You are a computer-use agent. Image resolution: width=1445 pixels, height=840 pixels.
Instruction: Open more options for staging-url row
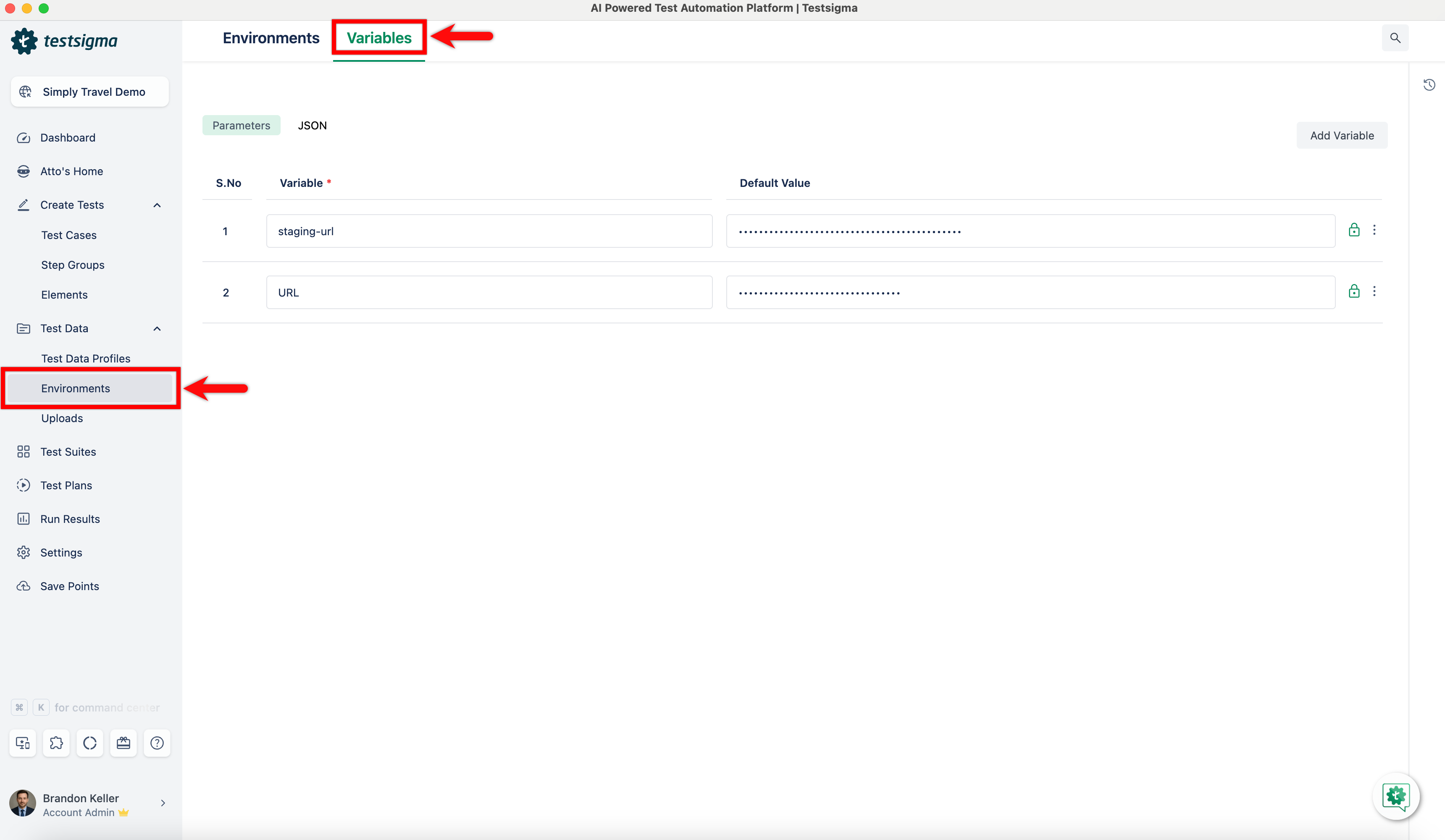coord(1374,230)
